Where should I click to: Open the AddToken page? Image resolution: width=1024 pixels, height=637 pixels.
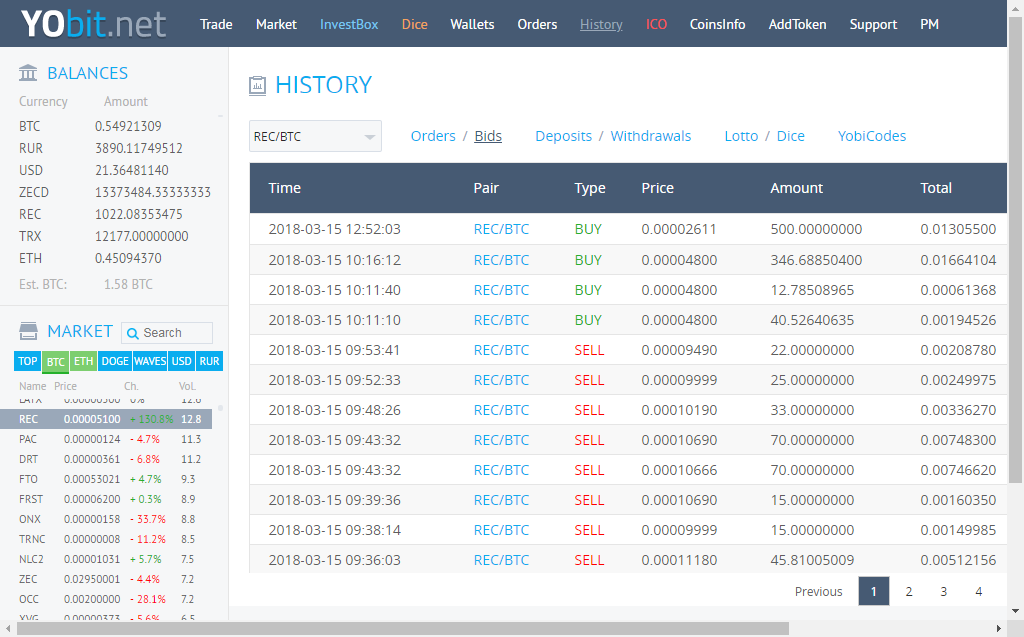[797, 24]
